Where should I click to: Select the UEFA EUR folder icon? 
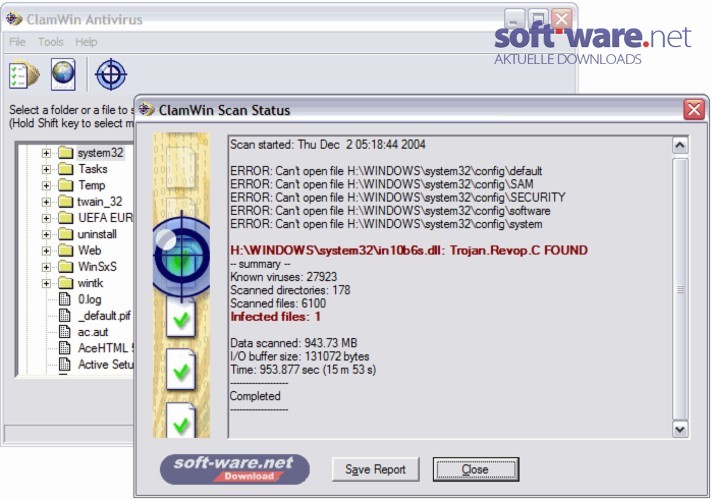click(66, 218)
